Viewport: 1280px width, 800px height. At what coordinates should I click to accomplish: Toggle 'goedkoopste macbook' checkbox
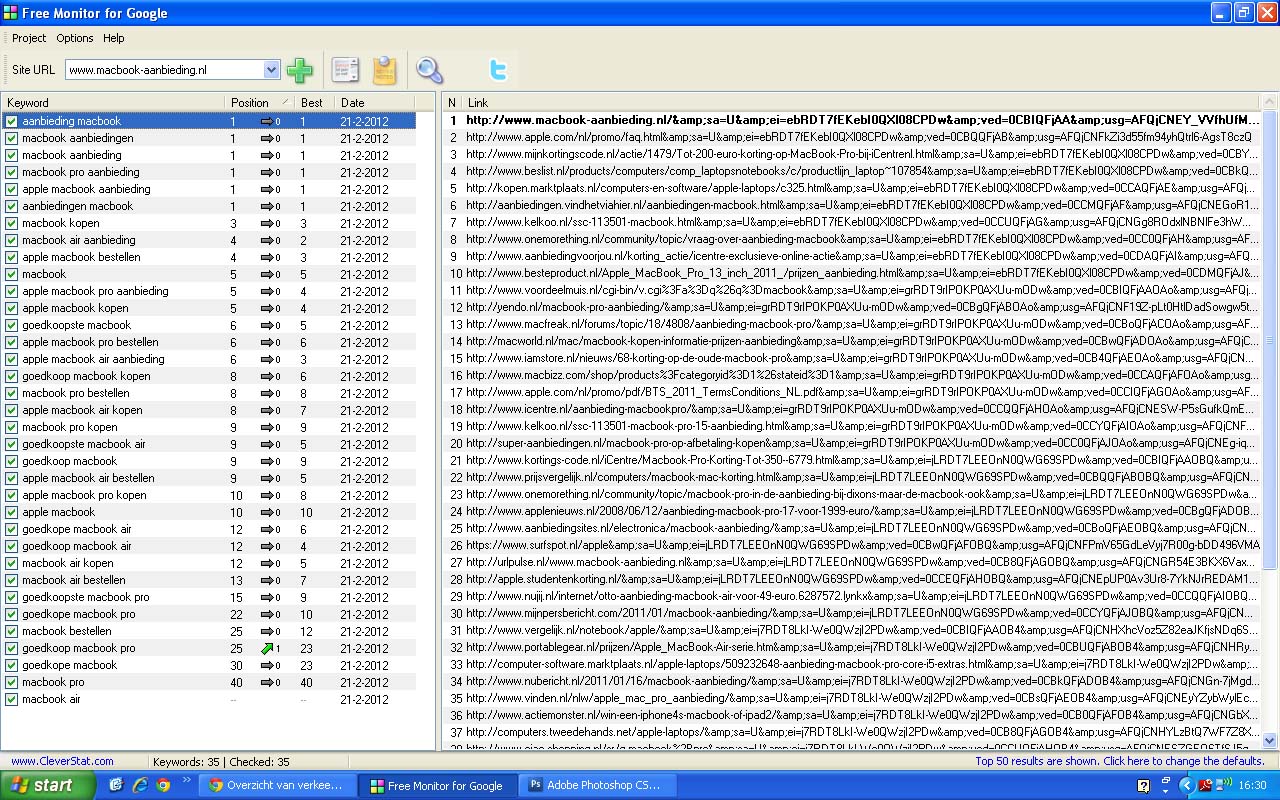(12, 325)
